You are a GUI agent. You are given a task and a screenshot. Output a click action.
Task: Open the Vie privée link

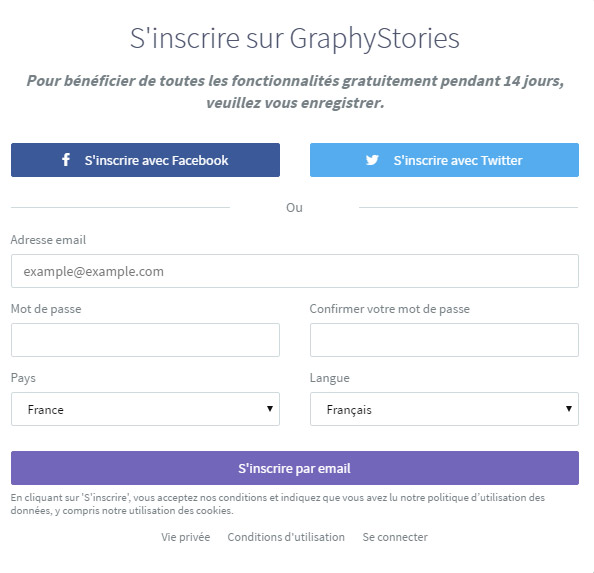[x=186, y=537]
